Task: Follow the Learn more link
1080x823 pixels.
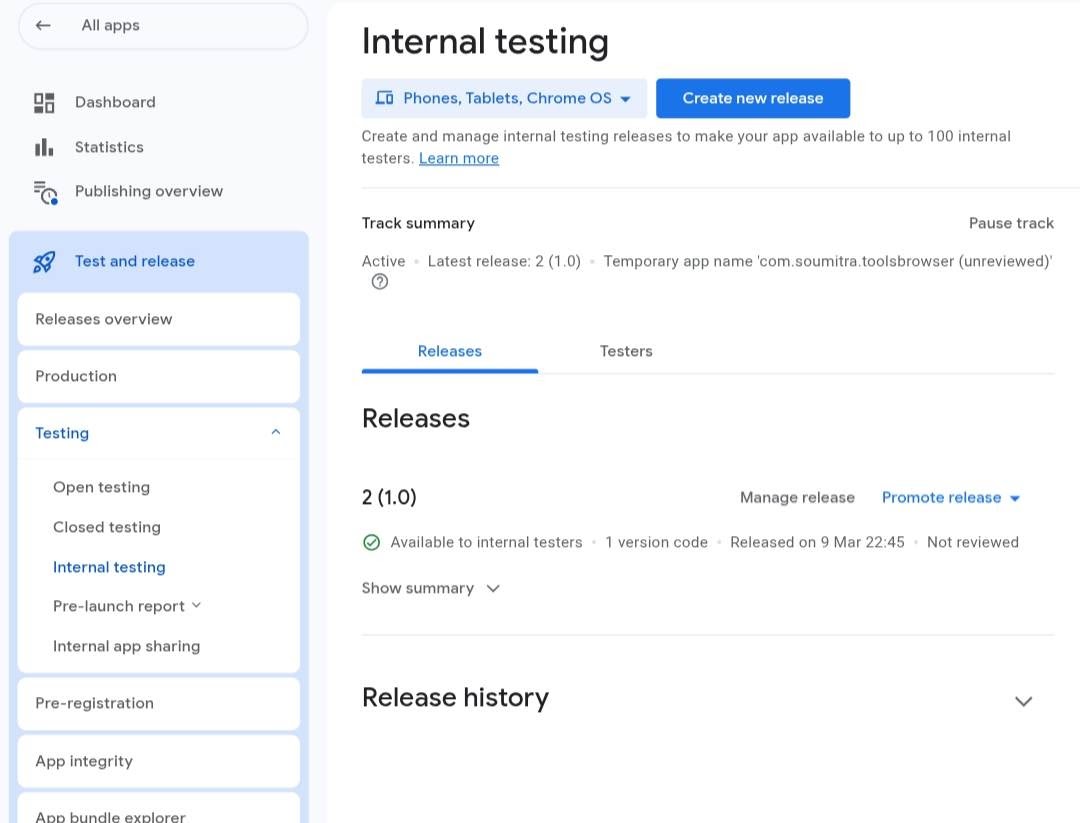Action: [459, 158]
